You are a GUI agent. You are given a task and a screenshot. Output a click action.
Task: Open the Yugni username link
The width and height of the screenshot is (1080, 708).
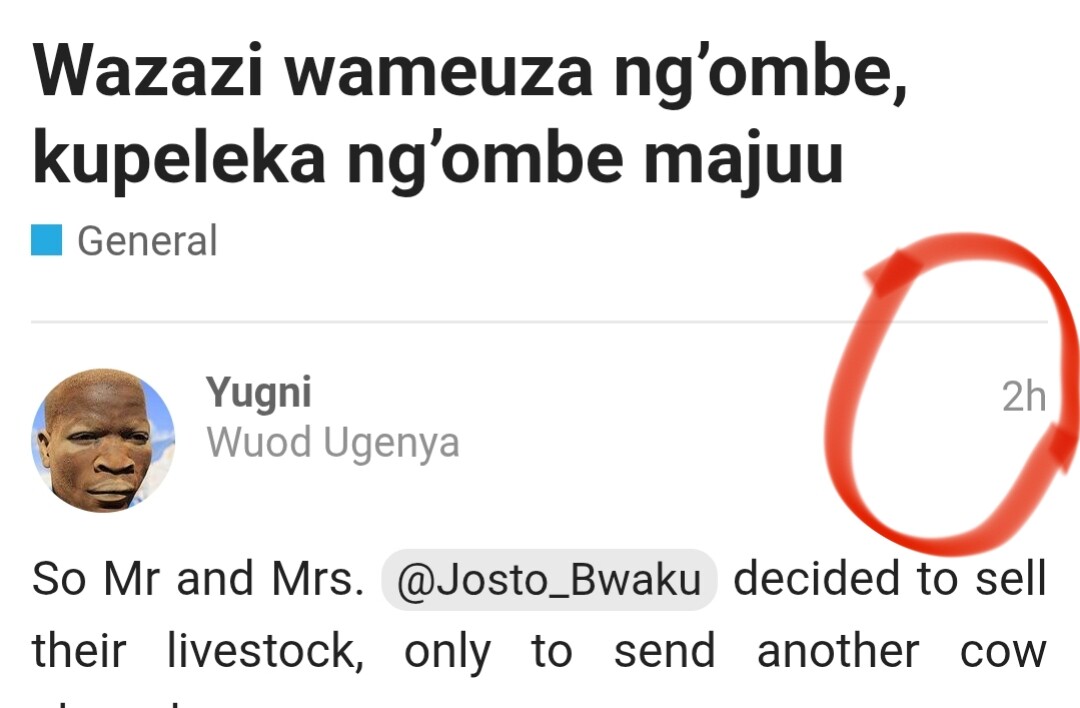point(258,394)
